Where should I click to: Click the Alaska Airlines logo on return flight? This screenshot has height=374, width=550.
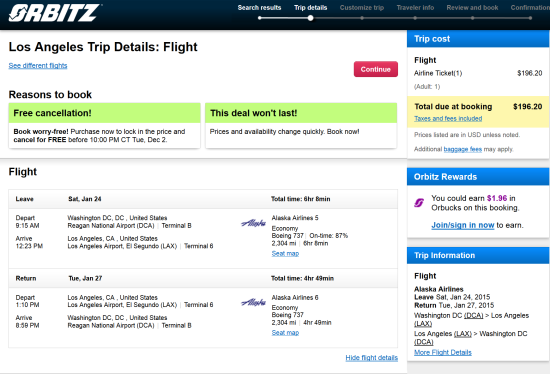pyautogui.click(x=253, y=302)
